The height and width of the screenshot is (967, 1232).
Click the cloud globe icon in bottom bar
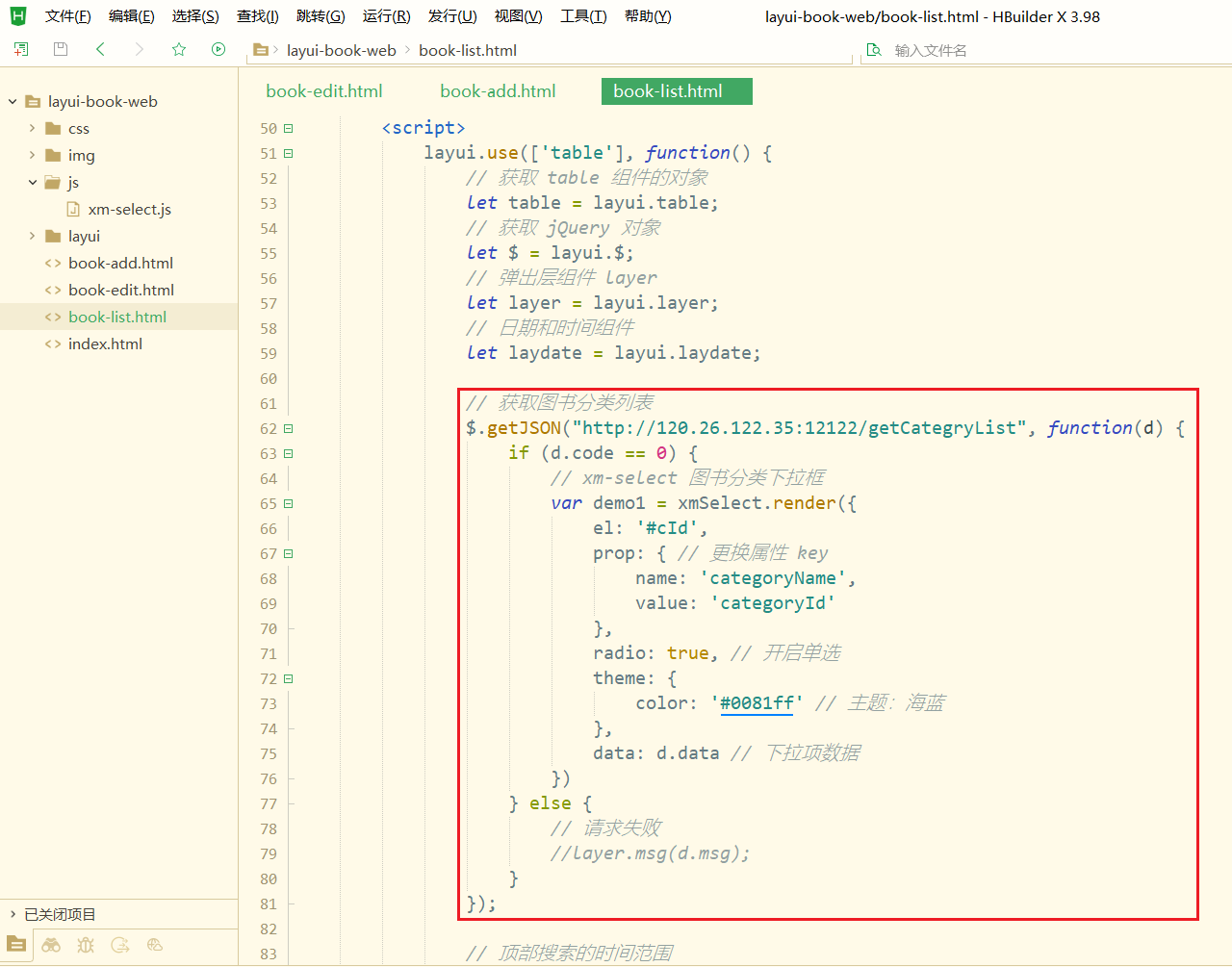[155, 945]
